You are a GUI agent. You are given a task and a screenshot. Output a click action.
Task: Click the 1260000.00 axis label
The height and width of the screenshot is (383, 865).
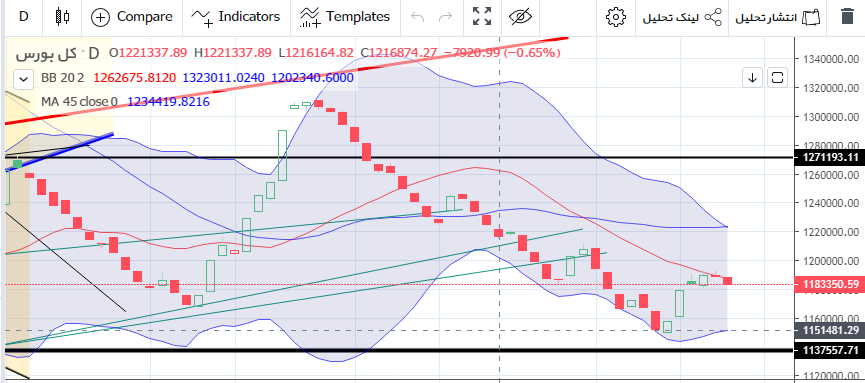pyautogui.click(x=832, y=175)
